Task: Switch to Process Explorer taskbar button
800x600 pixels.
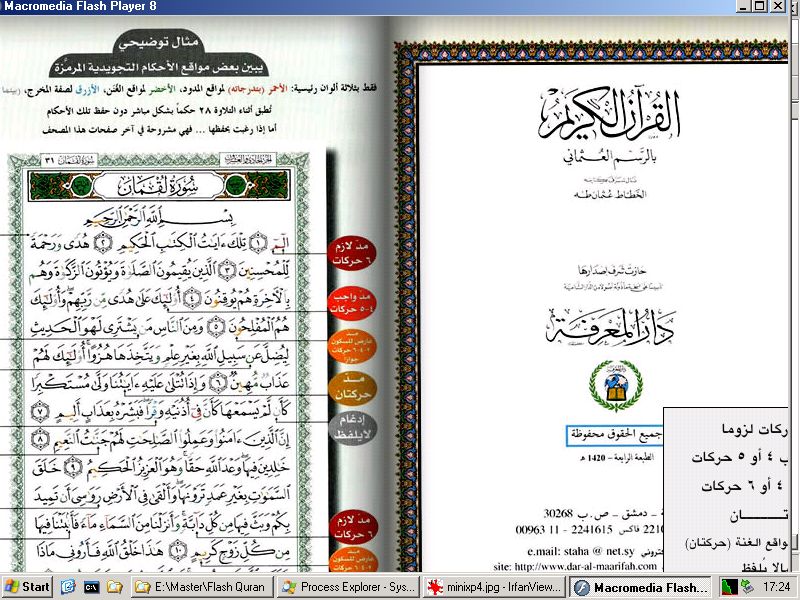Action: [x=348, y=587]
